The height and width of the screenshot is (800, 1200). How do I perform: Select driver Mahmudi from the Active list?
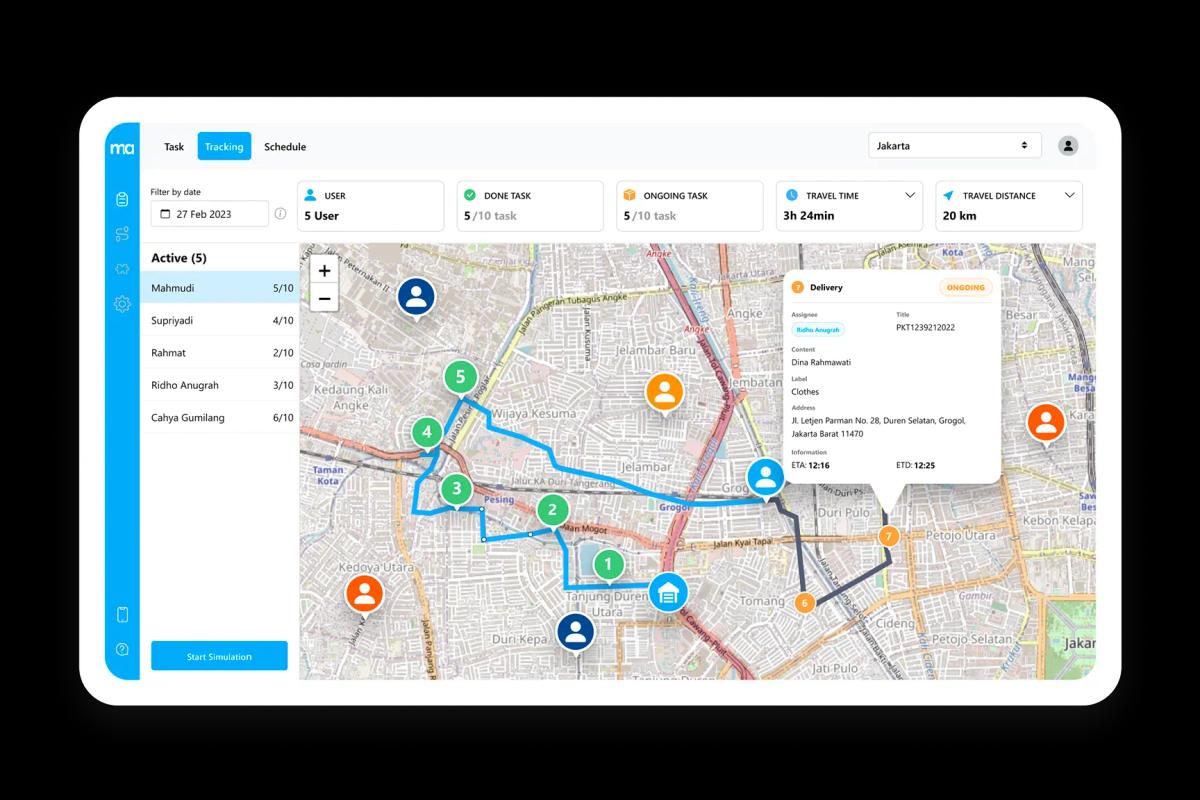click(x=220, y=288)
